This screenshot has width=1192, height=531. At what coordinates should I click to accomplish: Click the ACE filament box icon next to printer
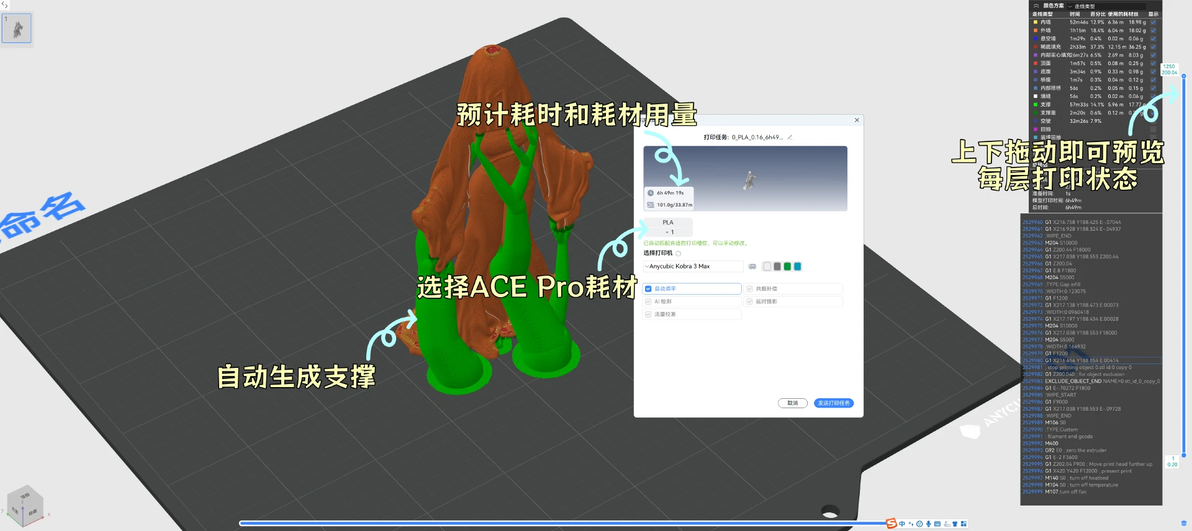753,266
